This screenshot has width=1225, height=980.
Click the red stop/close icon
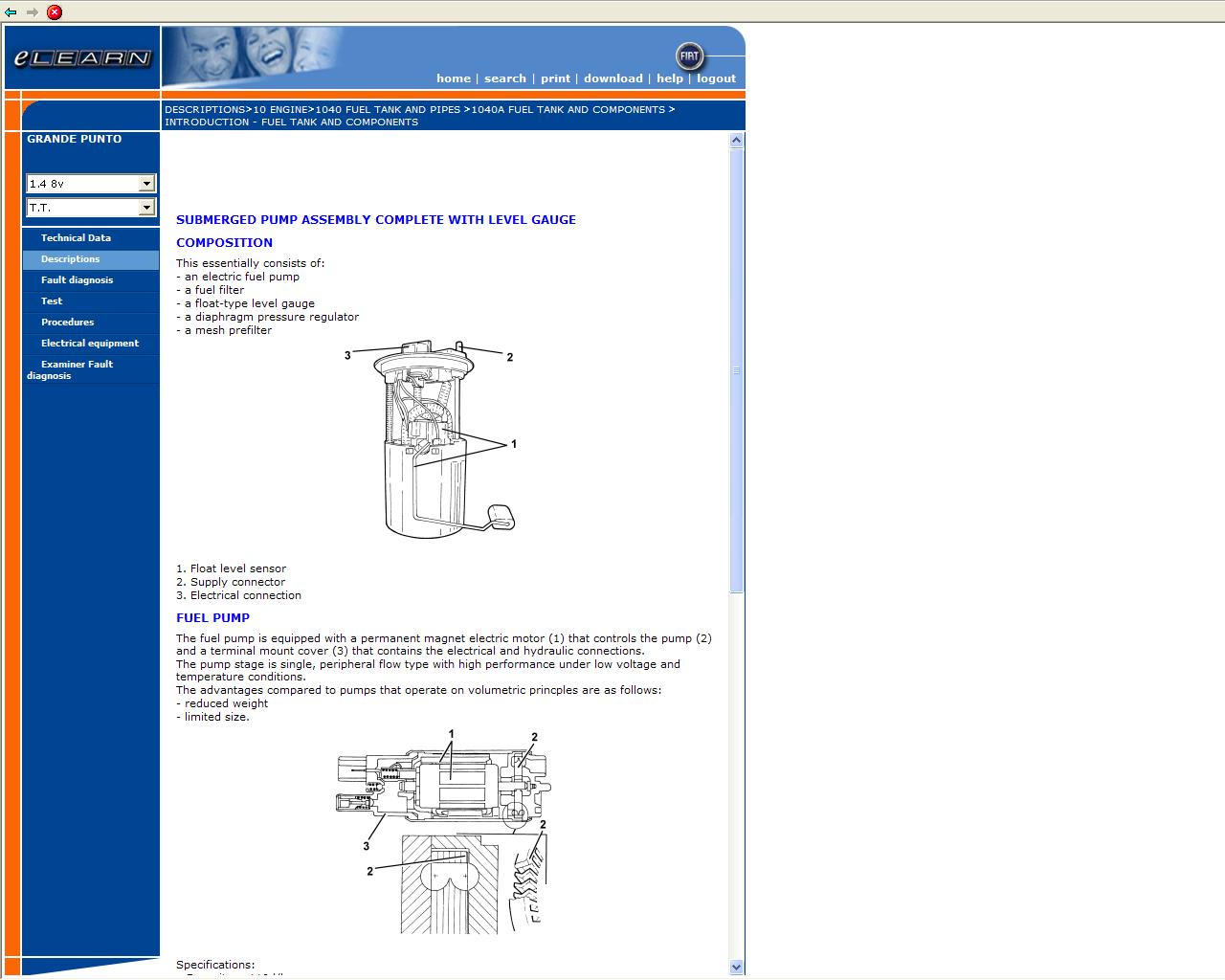[x=55, y=12]
